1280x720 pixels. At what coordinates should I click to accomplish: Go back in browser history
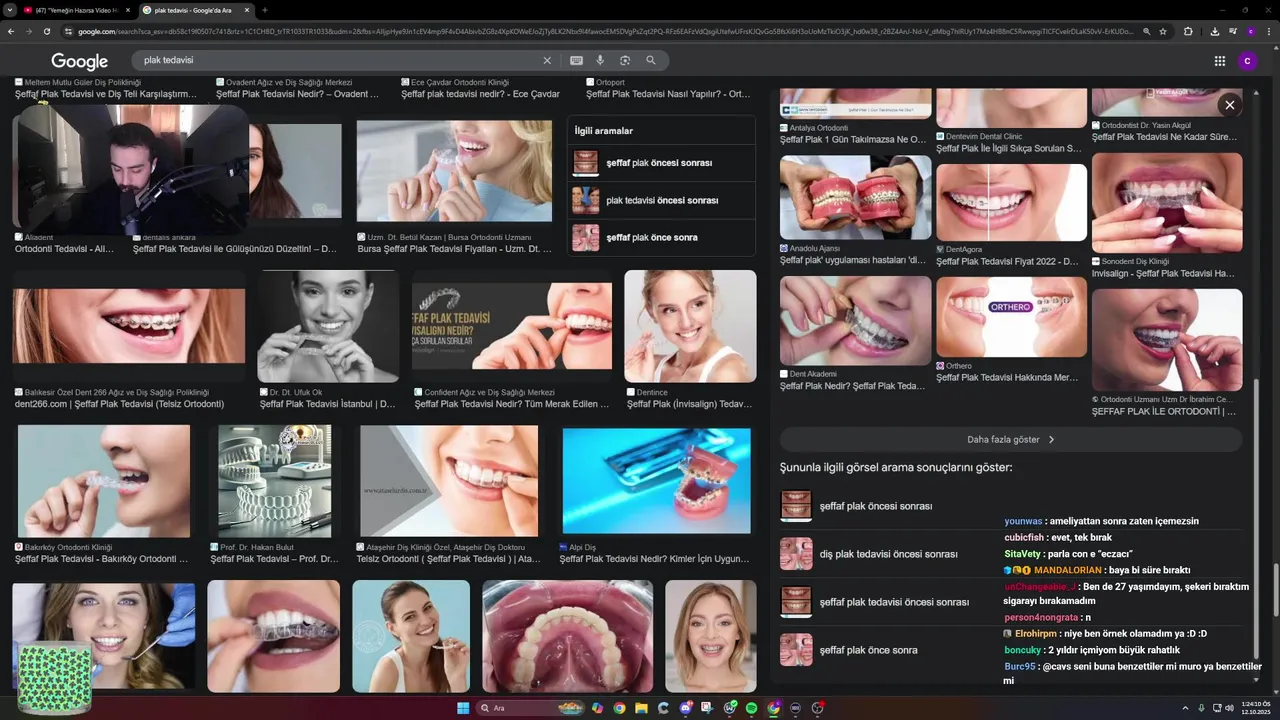tap(11, 31)
